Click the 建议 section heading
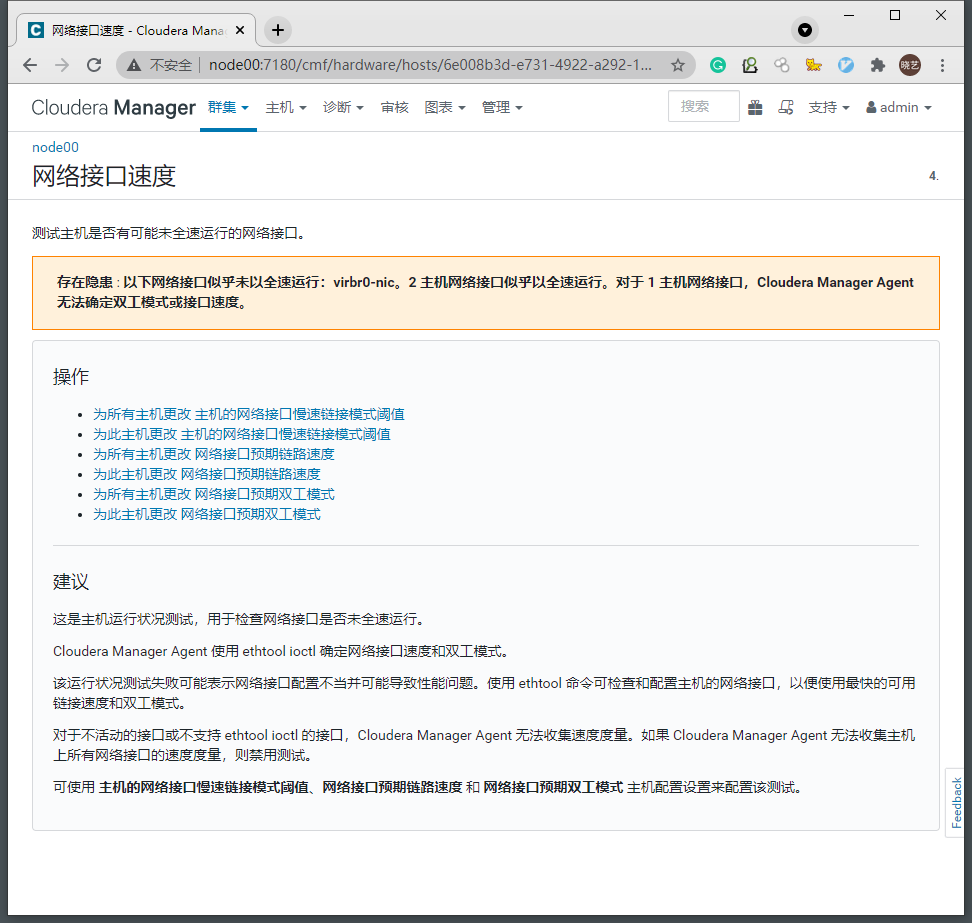This screenshot has width=972, height=923. tap(71, 582)
